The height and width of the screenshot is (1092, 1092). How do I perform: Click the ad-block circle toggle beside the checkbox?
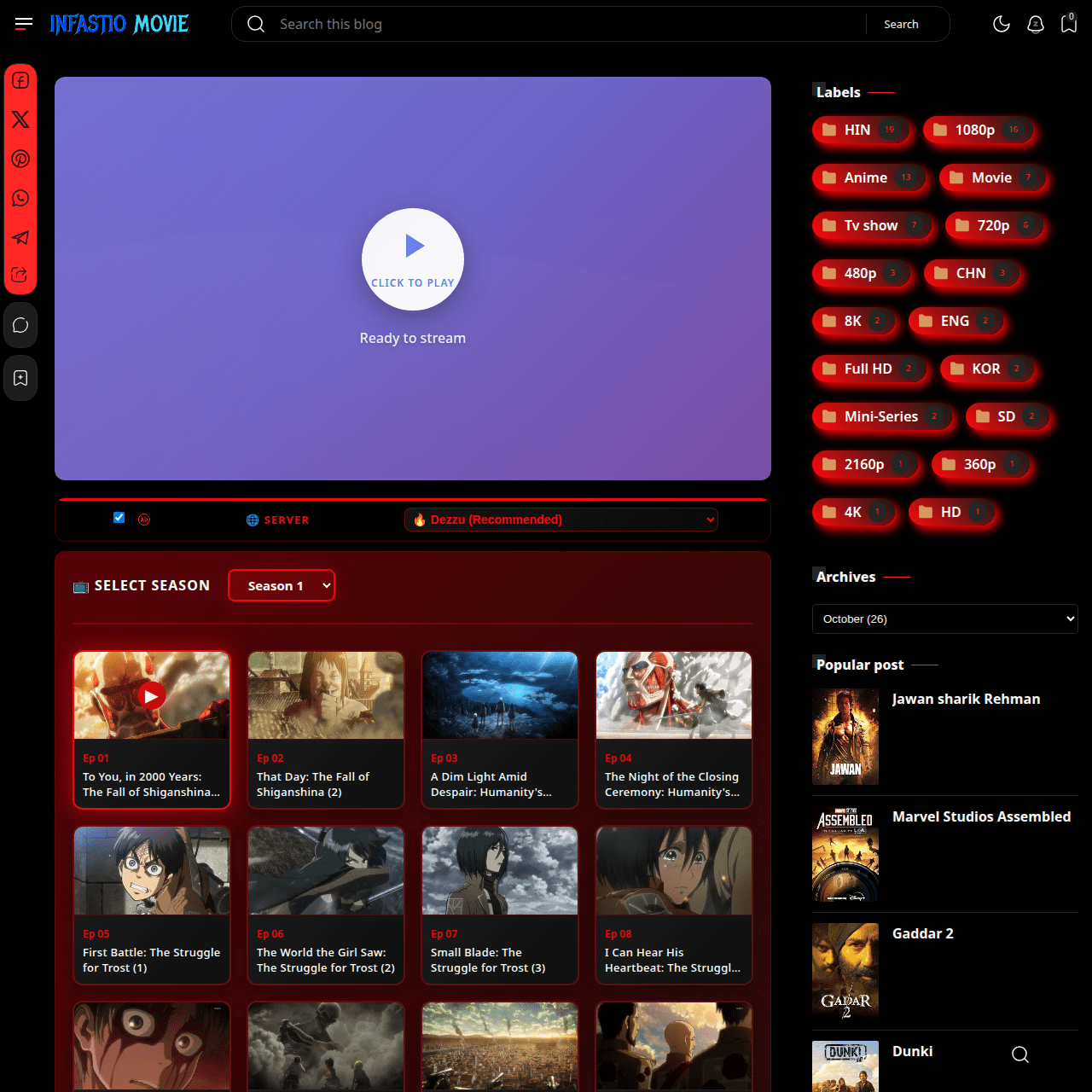[144, 519]
